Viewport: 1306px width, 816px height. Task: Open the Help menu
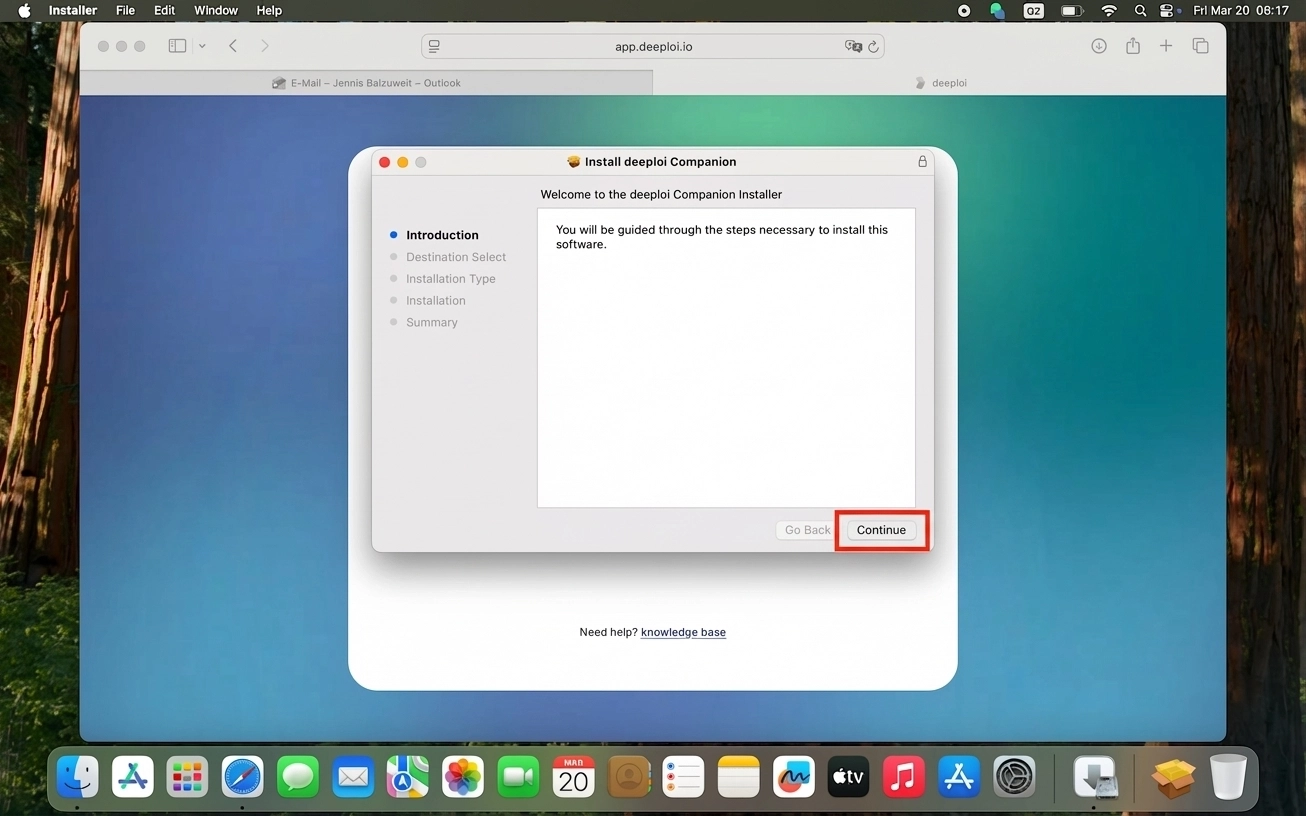[x=269, y=10]
